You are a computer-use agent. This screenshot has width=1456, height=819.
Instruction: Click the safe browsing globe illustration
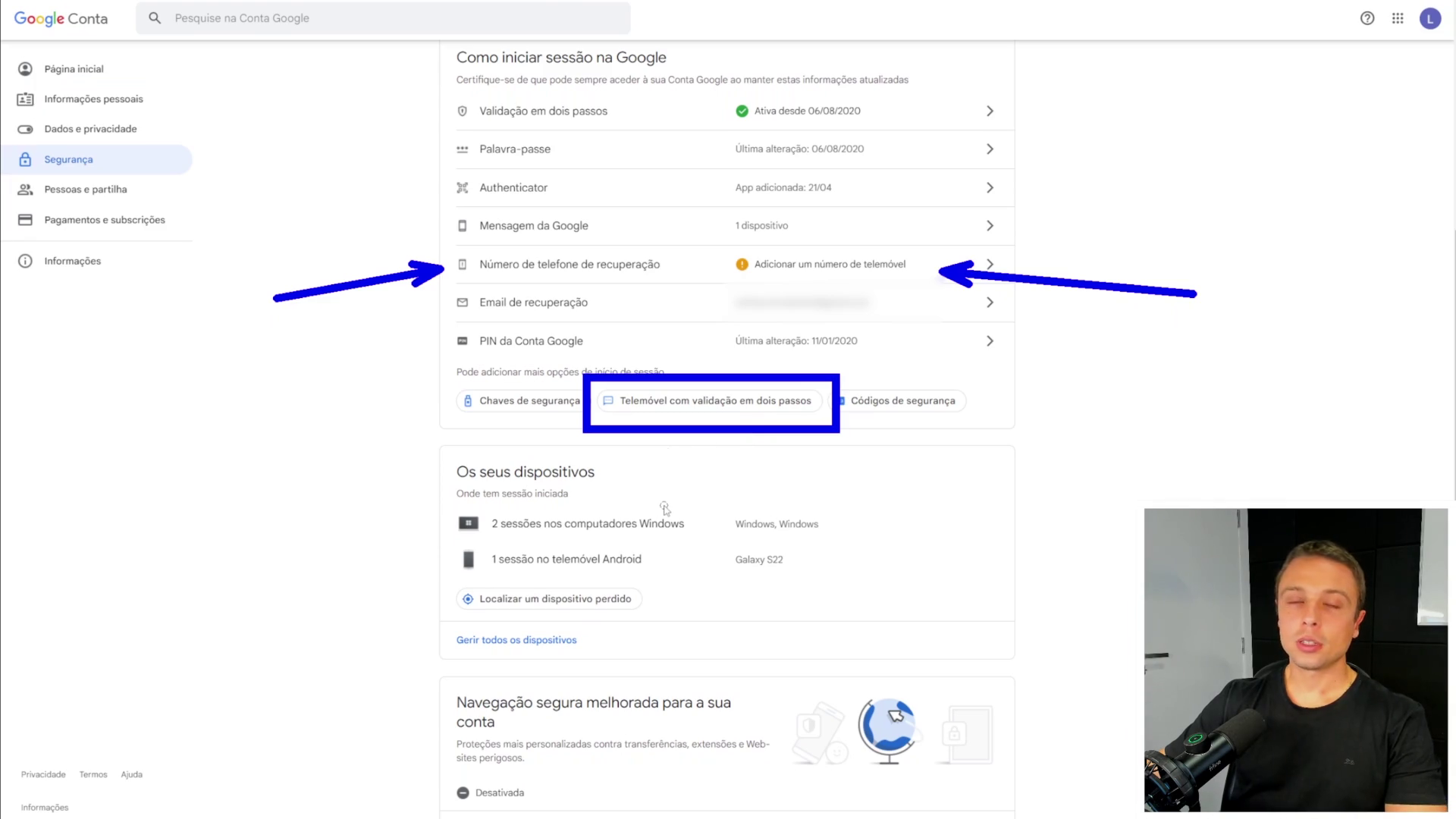click(x=888, y=732)
